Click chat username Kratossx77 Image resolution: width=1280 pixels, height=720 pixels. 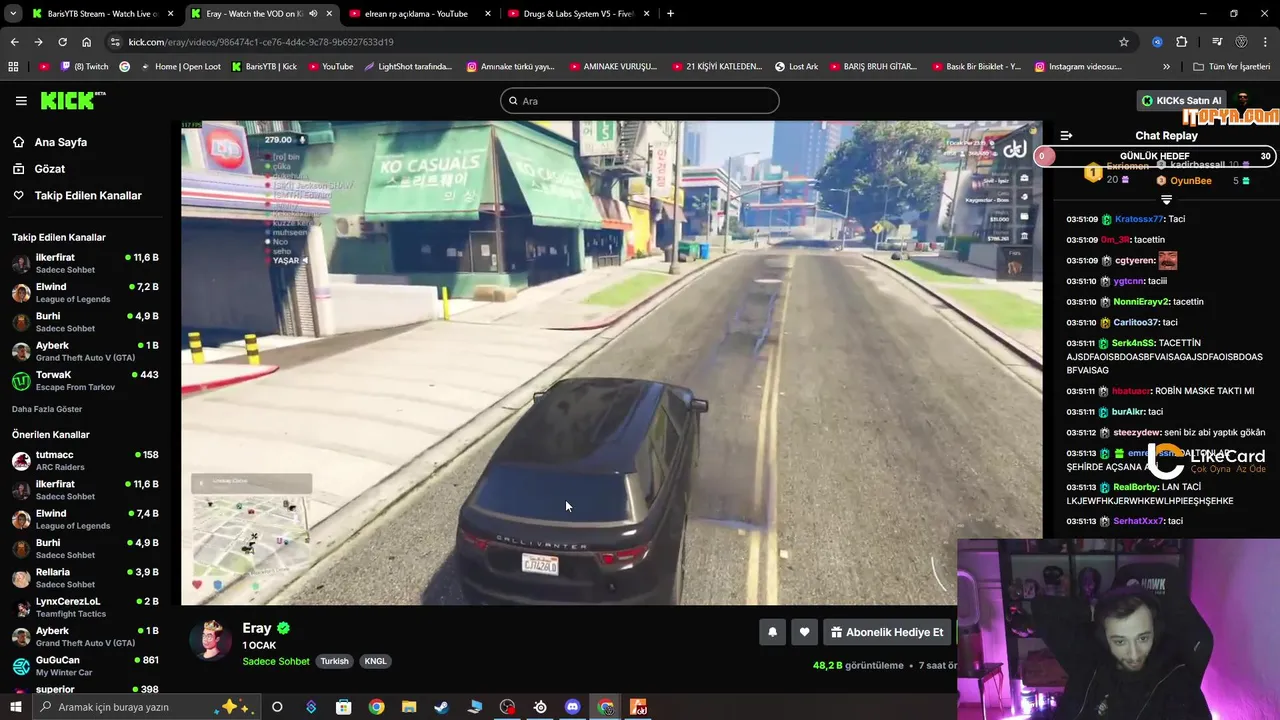[x=1140, y=219]
